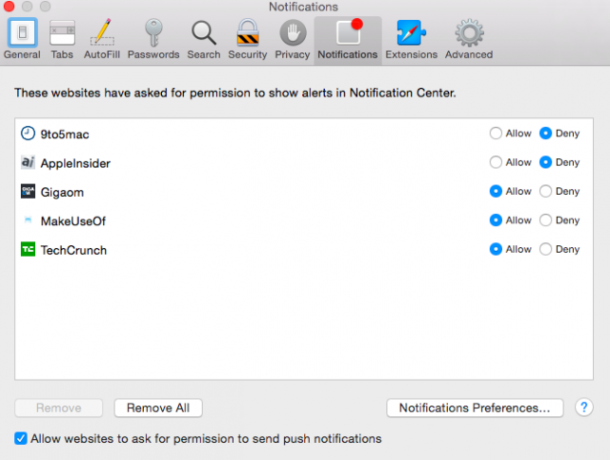The image size is (610, 460).
Task: Open the Search magnifier pane
Action: coord(204,39)
